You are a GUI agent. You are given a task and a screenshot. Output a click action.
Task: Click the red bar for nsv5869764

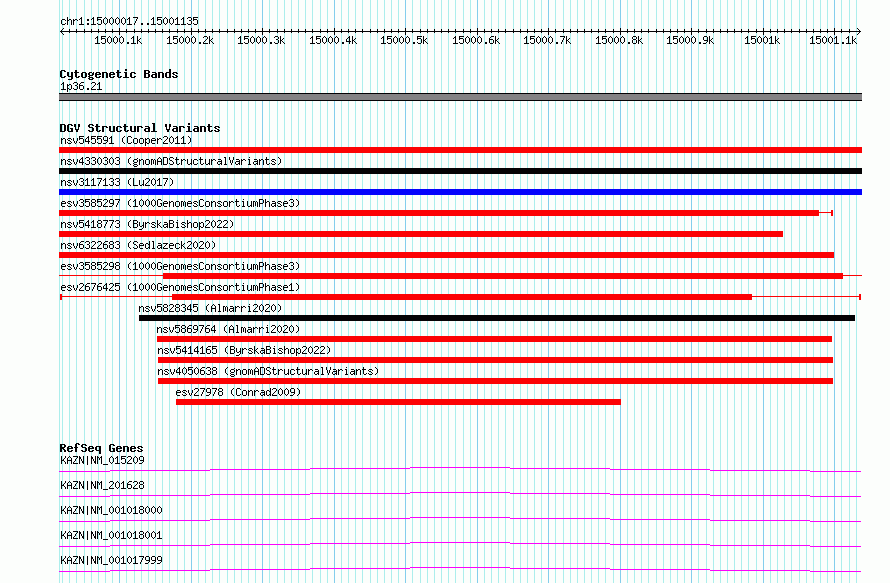pos(494,339)
